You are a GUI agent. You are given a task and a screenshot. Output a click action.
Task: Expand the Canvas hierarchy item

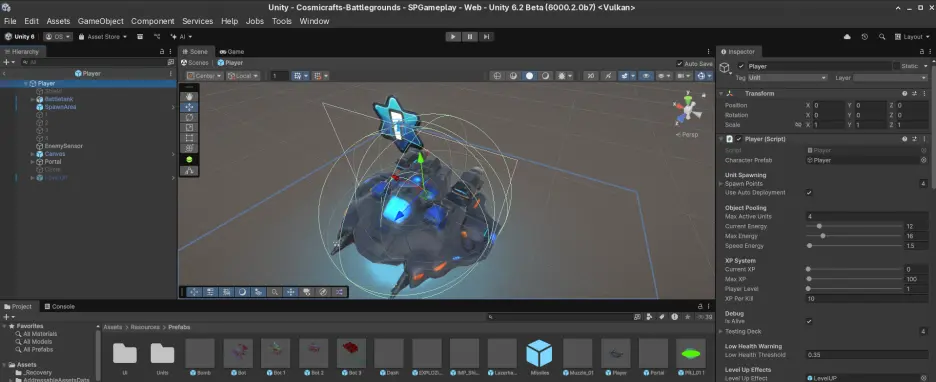point(32,154)
